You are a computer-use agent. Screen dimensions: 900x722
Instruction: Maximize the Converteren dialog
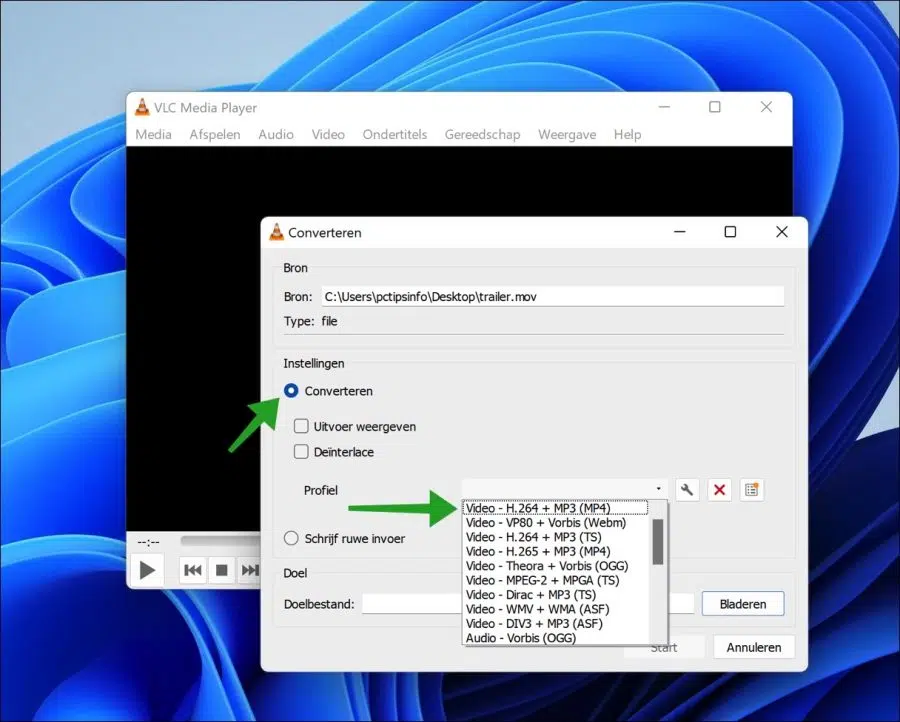click(730, 232)
